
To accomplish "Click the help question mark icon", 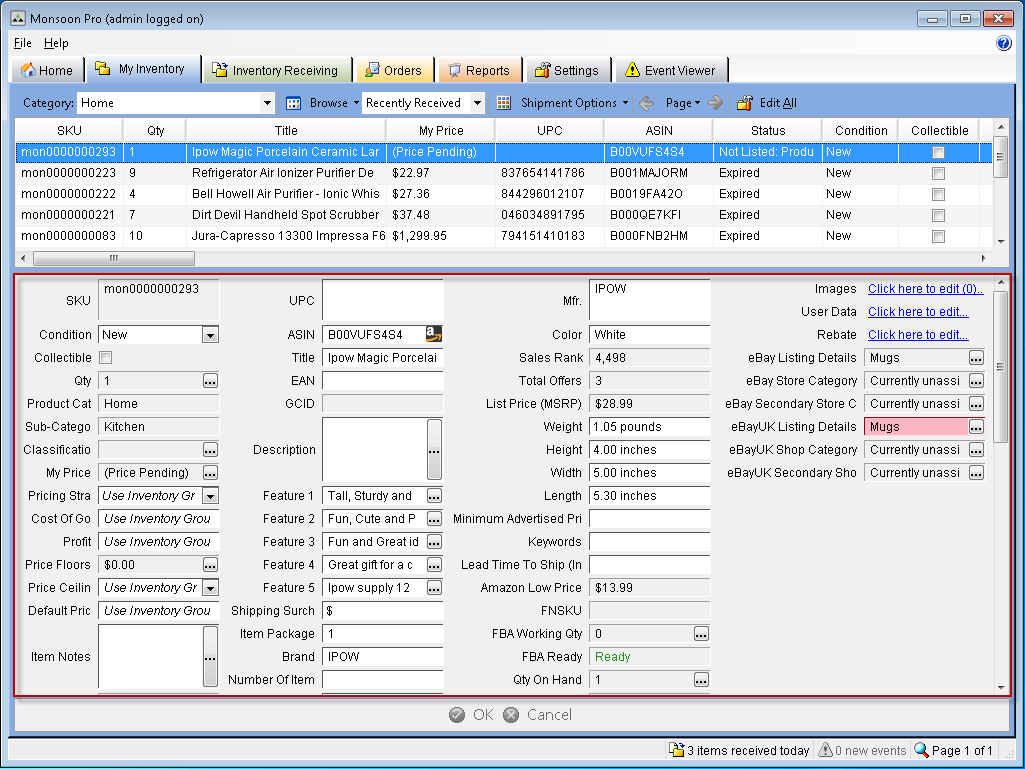I will [1004, 43].
